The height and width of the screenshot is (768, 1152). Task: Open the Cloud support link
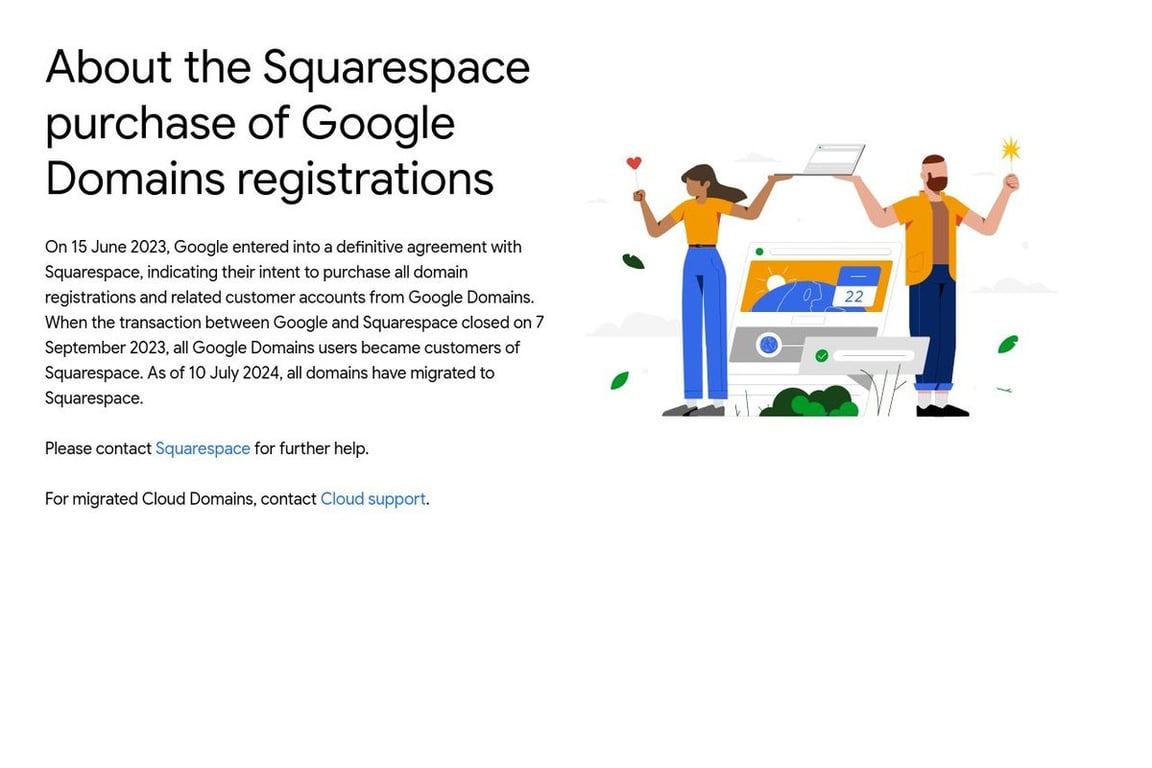coord(373,499)
